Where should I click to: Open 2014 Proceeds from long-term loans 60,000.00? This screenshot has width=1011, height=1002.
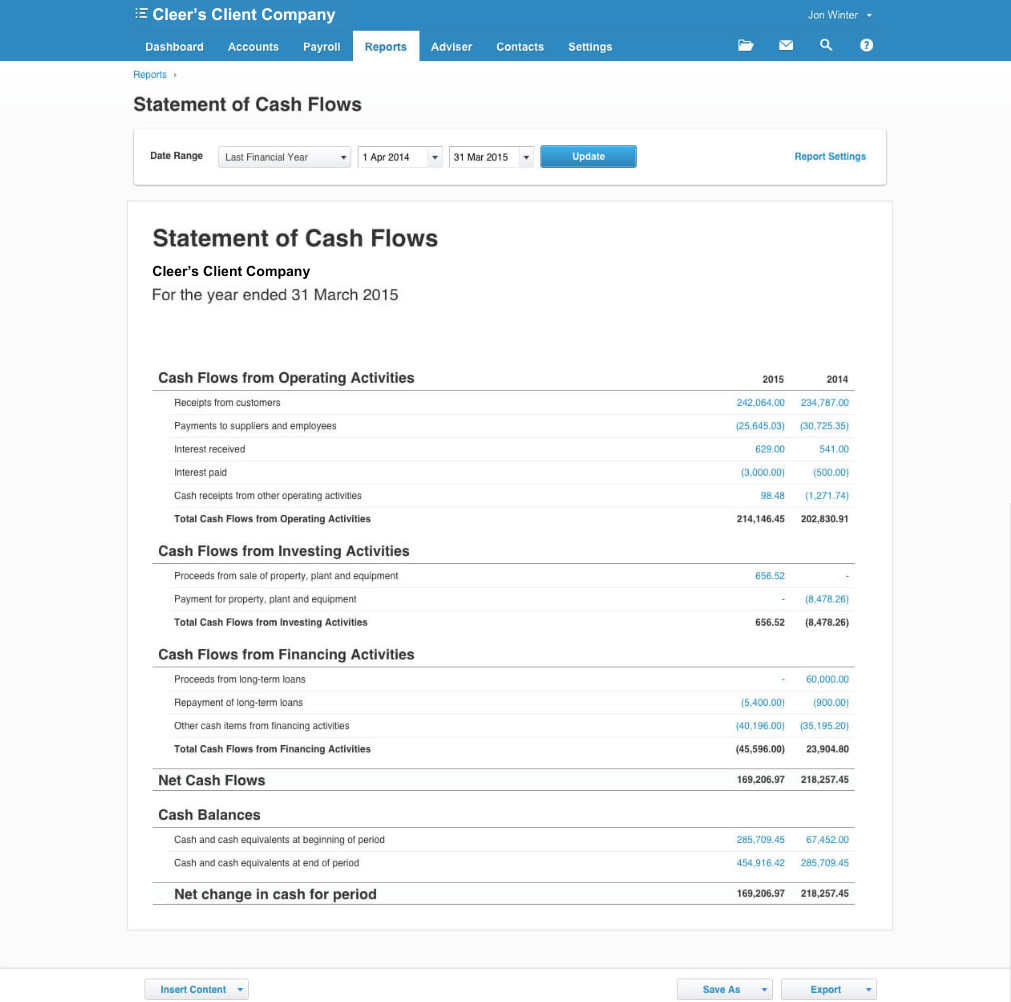pos(827,680)
